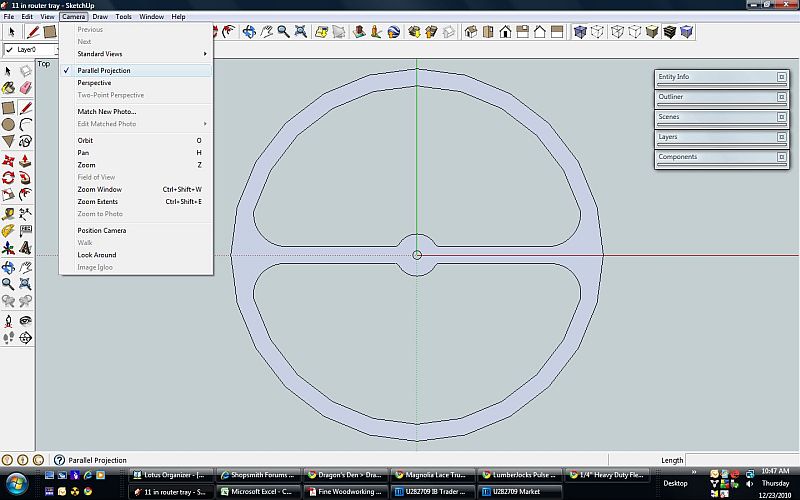800x500 pixels.
Task: Expand the Components panel
Action: pos(782,157)
